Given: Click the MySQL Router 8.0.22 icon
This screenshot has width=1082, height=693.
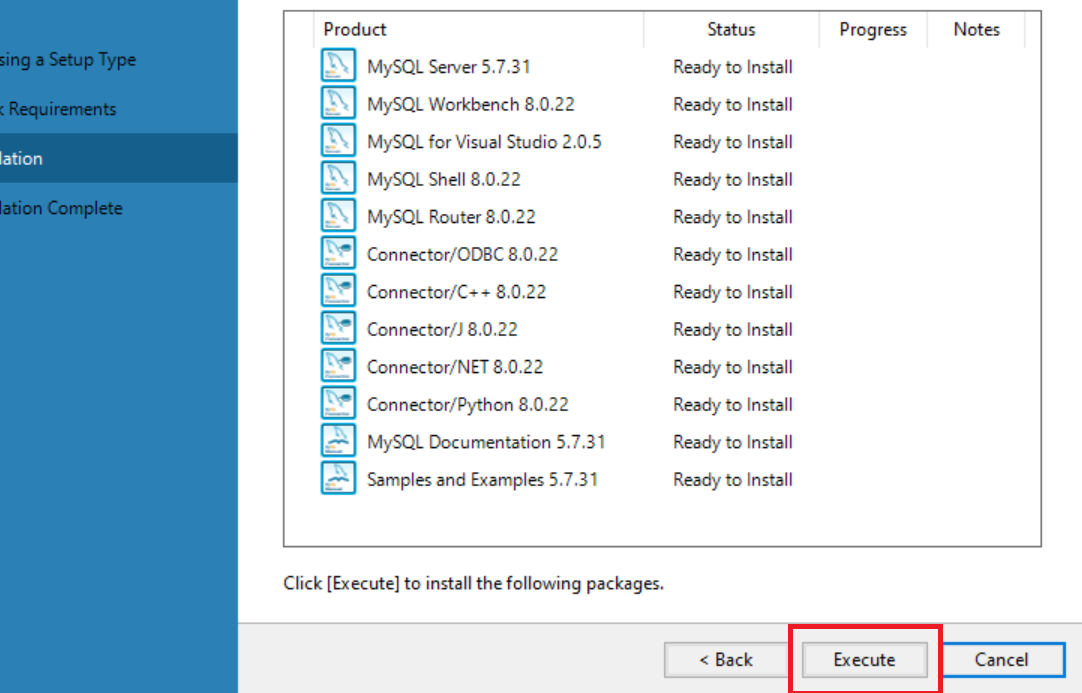Looking at the screenshot, I should point(338,215).
